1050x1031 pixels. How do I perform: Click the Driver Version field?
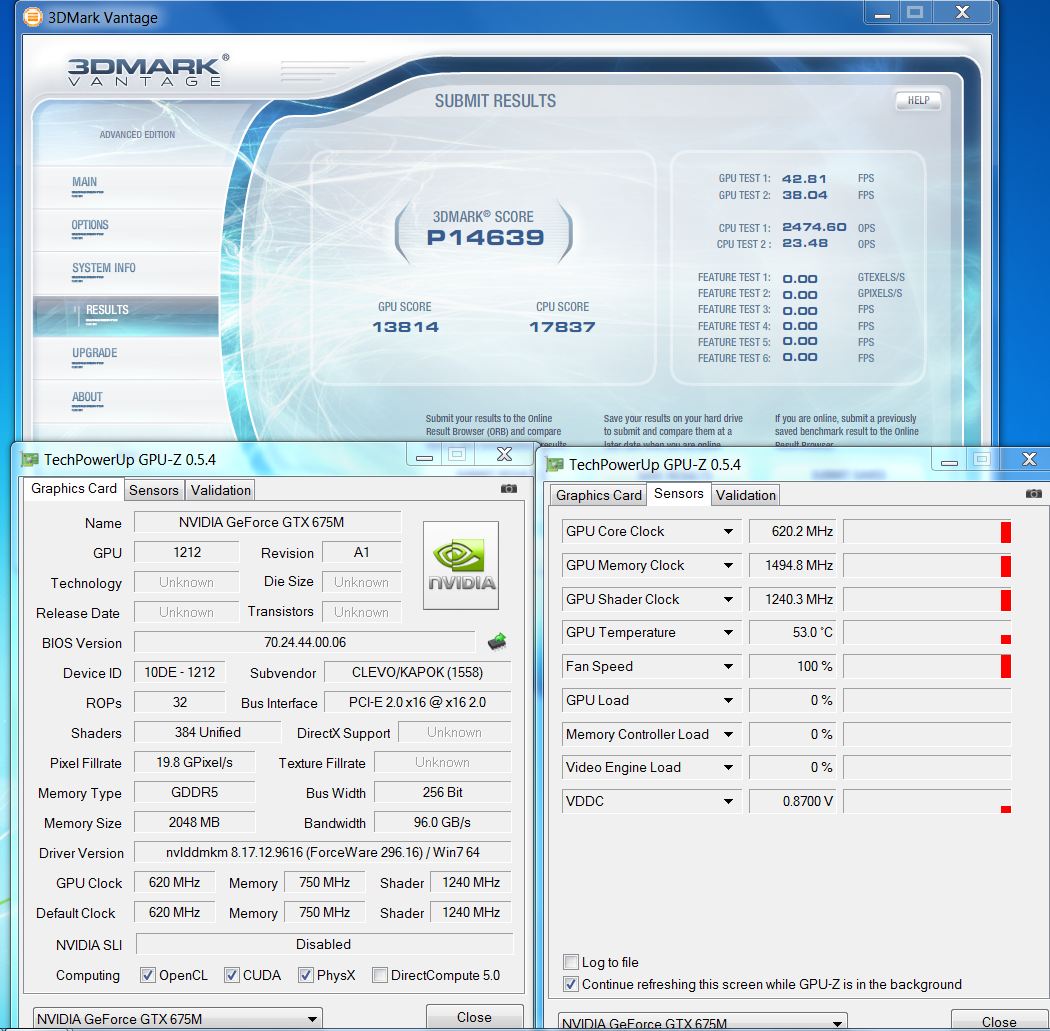323,853
